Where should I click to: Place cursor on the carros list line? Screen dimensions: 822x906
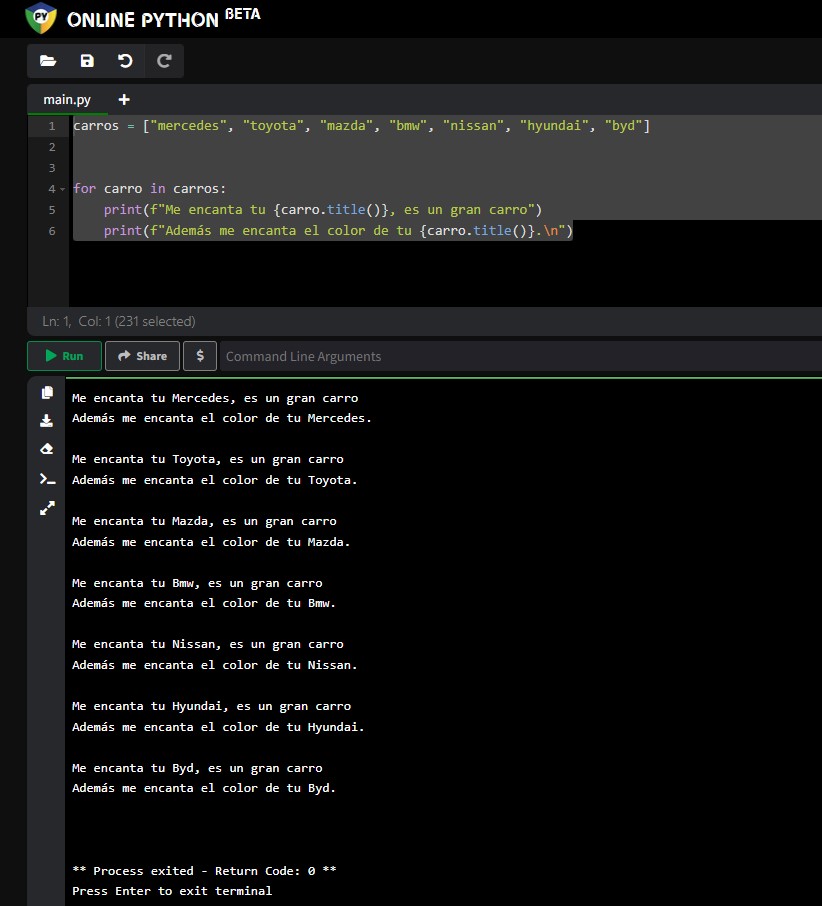coord(360,126)
